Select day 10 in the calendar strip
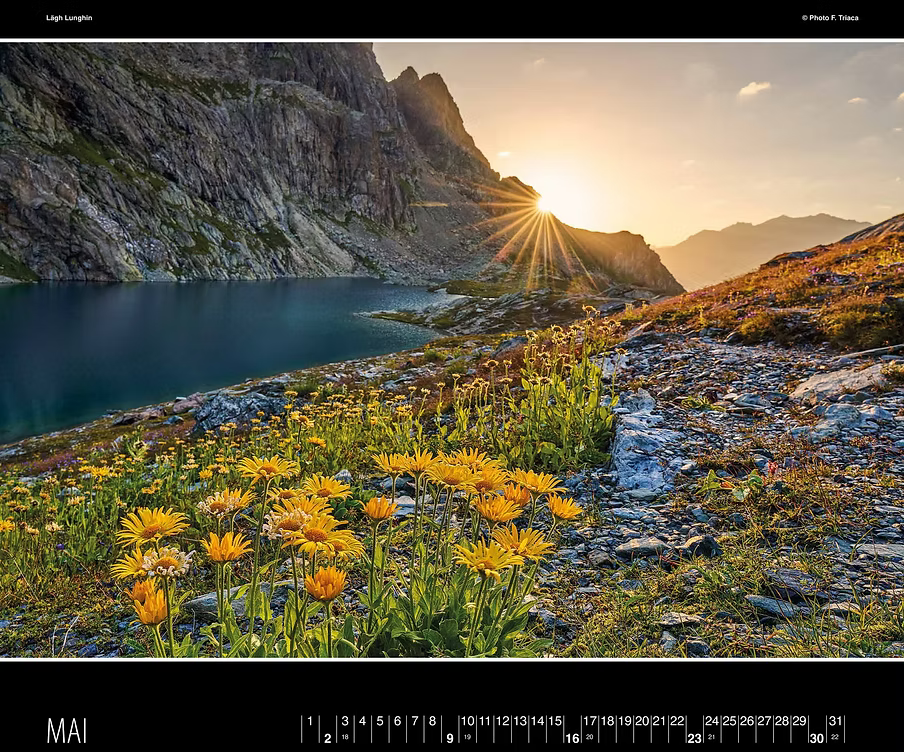 pos(468,721)
